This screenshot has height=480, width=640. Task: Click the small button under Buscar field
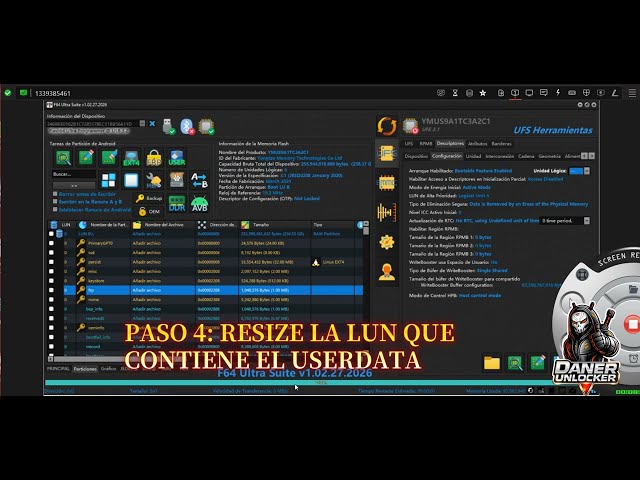[x=74, y=186]
